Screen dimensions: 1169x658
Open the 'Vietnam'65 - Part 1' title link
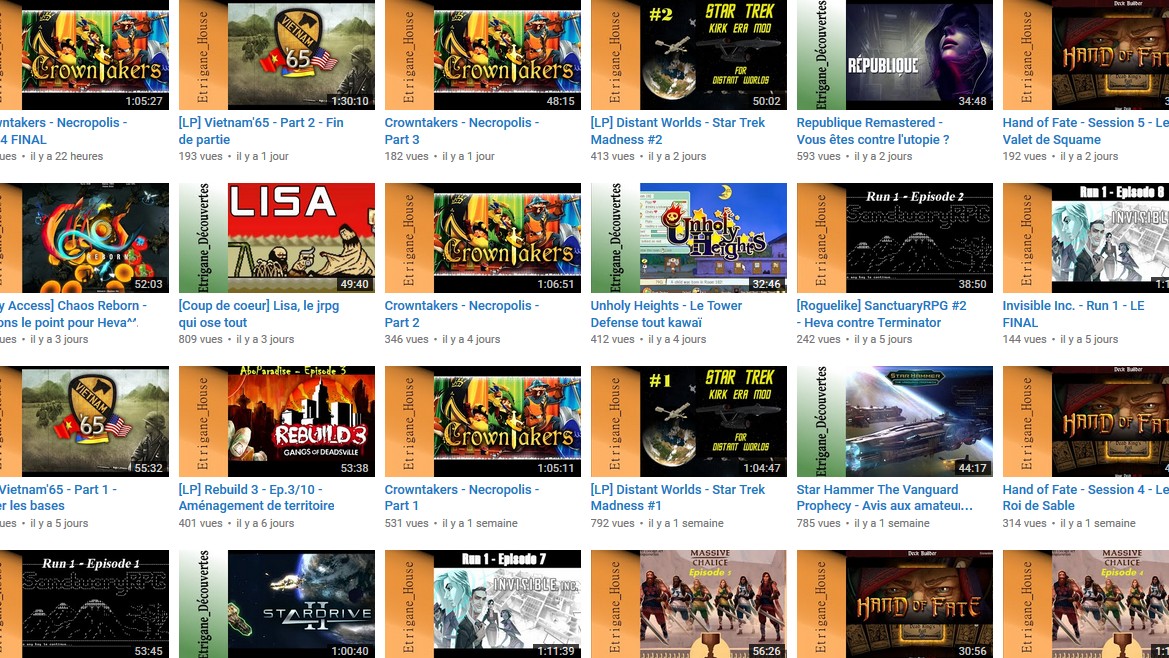coord(58,497)
